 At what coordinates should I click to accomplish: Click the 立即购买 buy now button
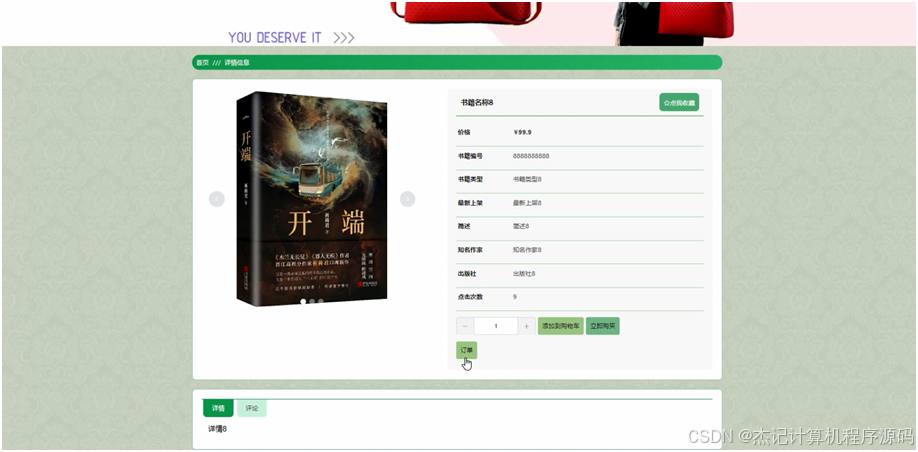602,326
